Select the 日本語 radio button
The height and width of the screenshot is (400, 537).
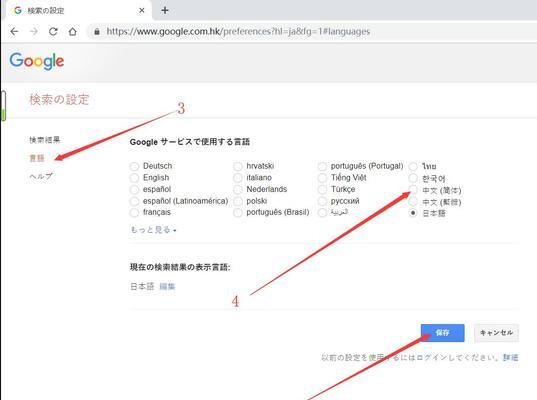(x=413, y=213)
